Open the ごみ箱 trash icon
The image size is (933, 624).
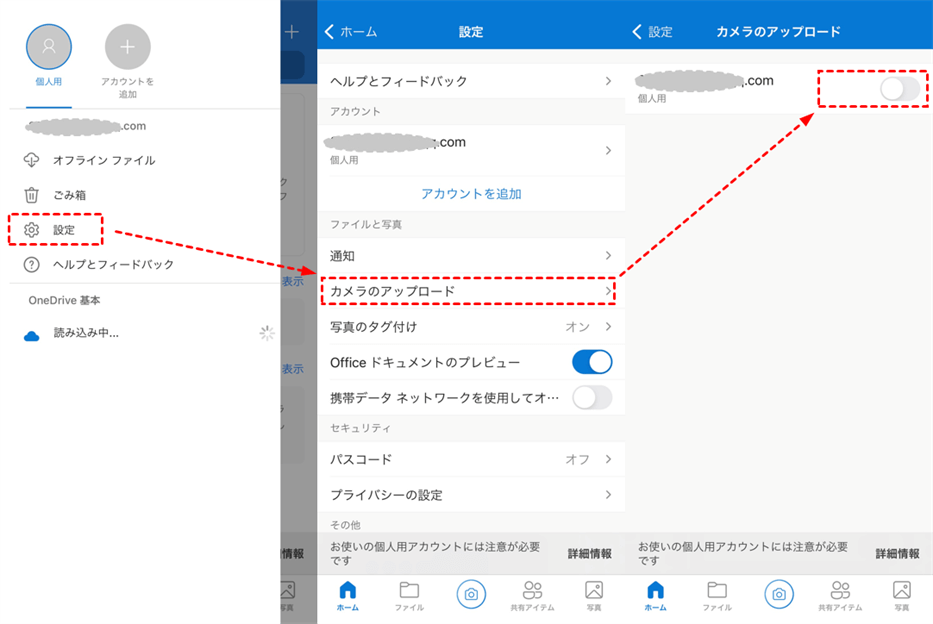click(x=31, y=195)
